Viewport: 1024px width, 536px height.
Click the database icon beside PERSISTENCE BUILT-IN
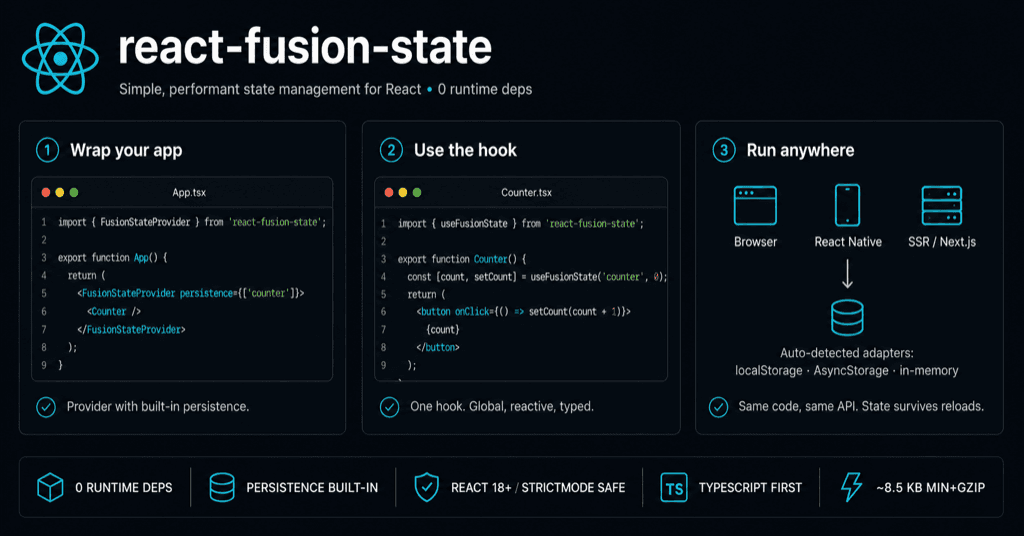222,487
